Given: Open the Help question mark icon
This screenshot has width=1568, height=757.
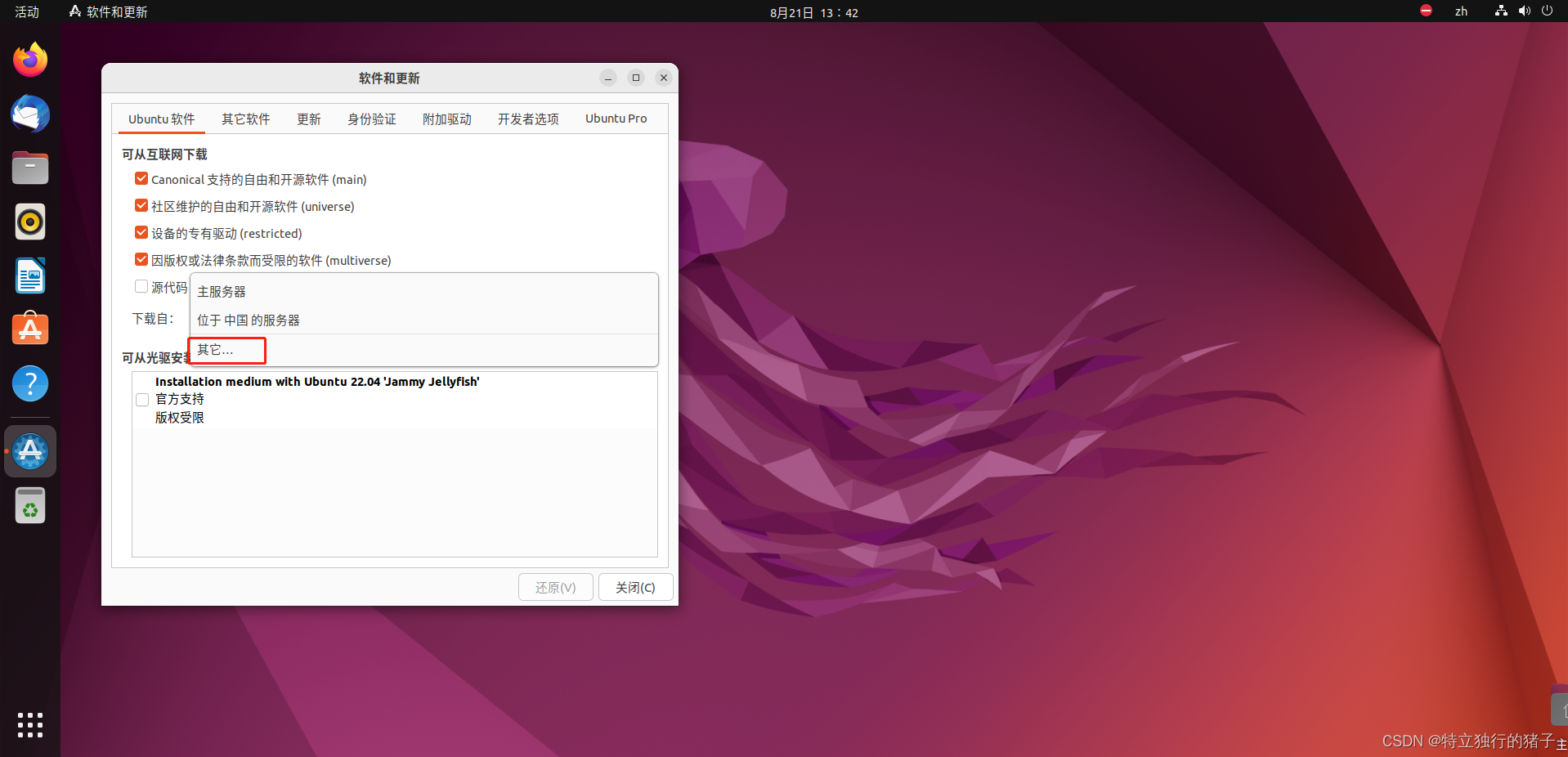Looking at the screenshot, I should (x=30, y=383).
